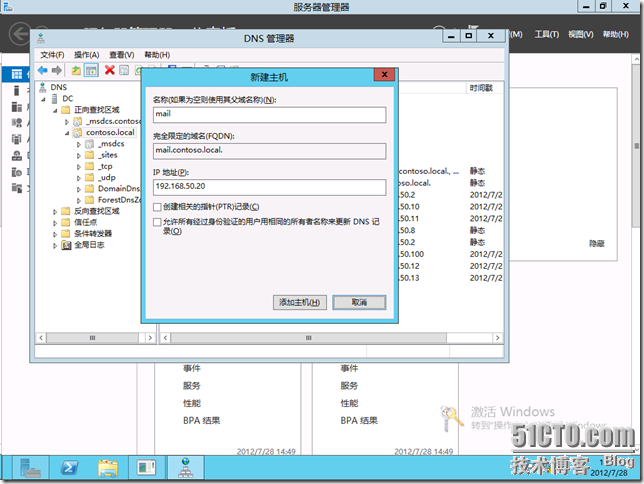
Task: Open the 操作(A) menu in DNS Manager
Action: (87, 55)
